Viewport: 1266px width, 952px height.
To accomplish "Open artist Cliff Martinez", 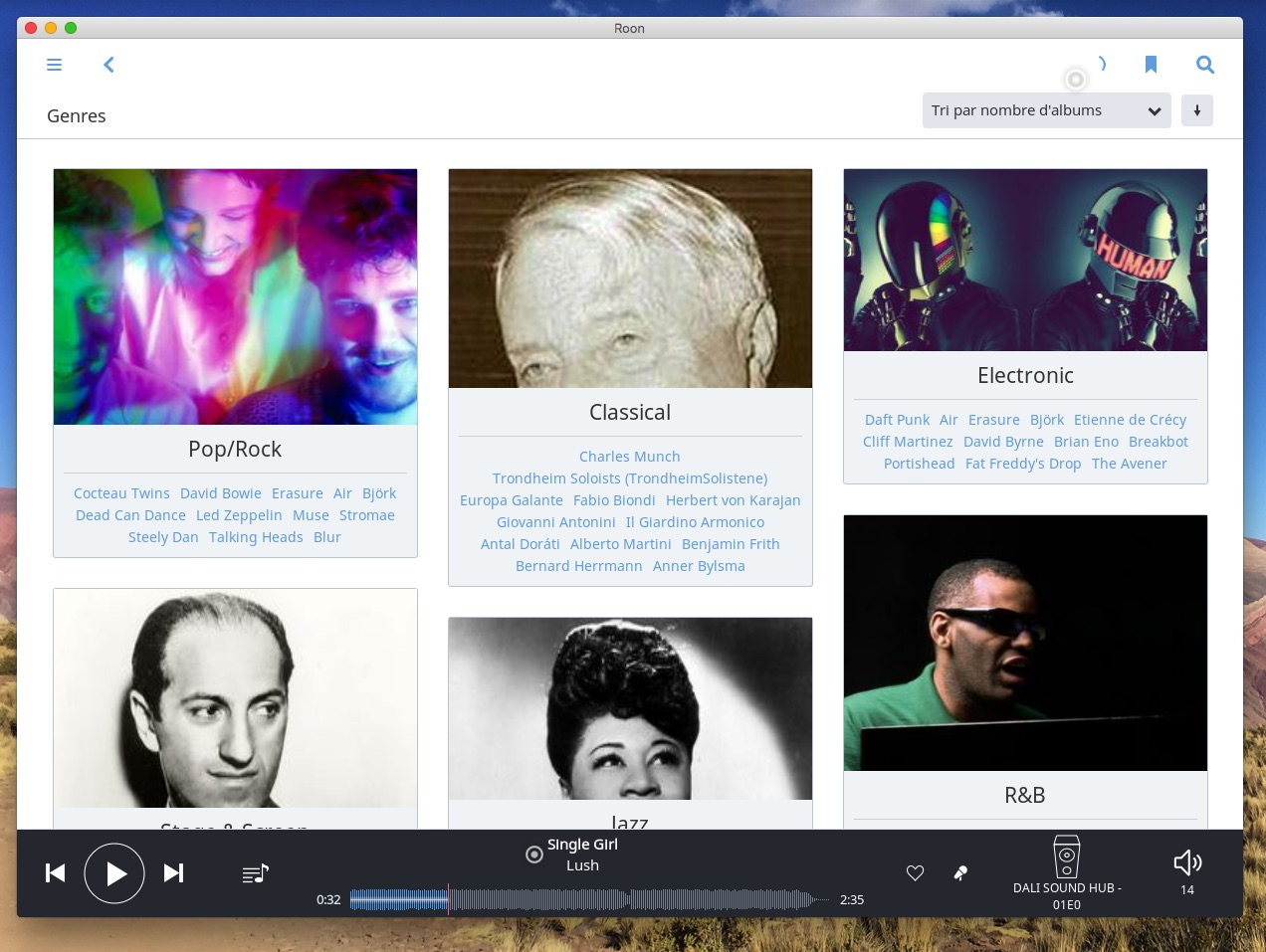I will (908, 442).
